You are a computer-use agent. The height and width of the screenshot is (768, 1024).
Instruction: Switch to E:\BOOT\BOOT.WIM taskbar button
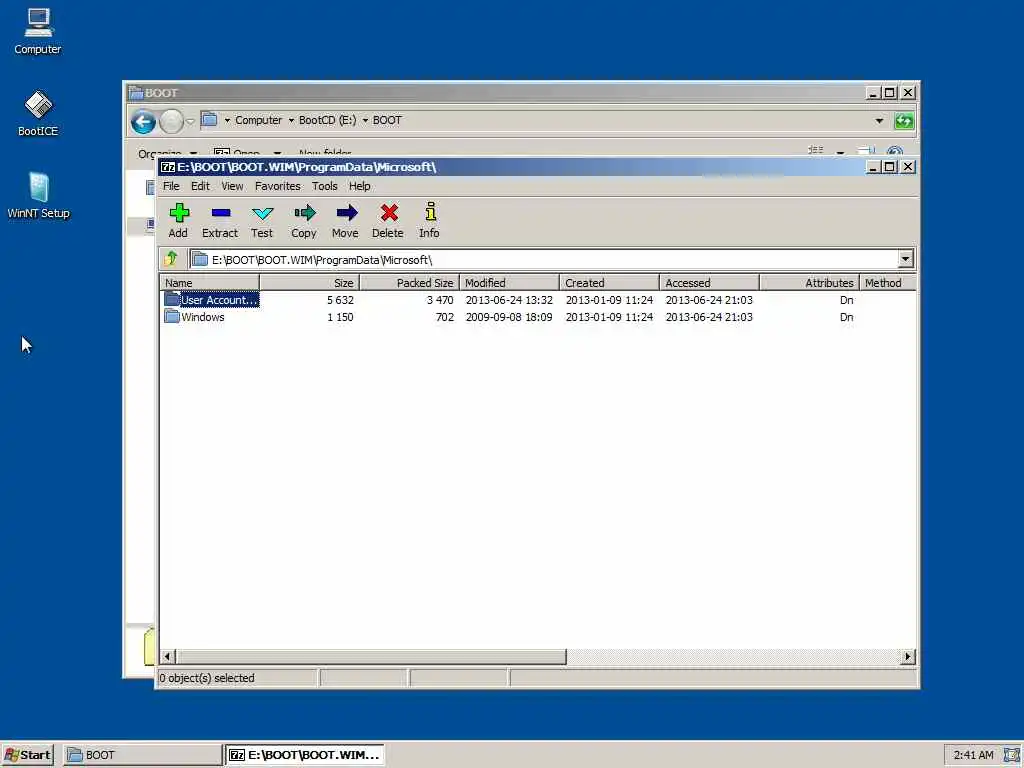point(305,755)
